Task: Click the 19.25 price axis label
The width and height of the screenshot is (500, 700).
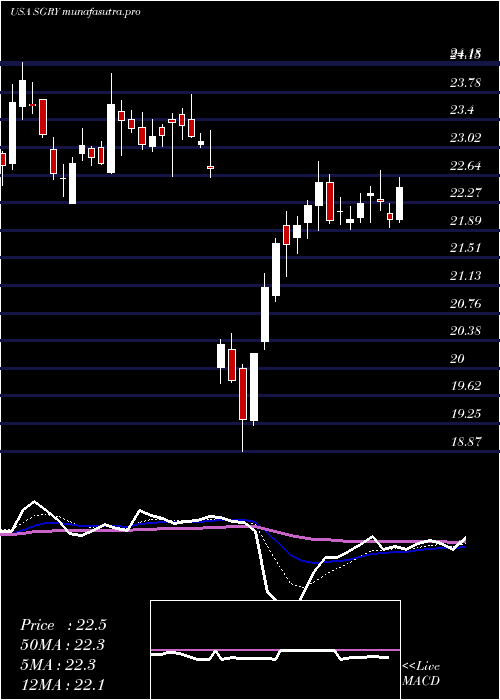Action: point(466,414)
